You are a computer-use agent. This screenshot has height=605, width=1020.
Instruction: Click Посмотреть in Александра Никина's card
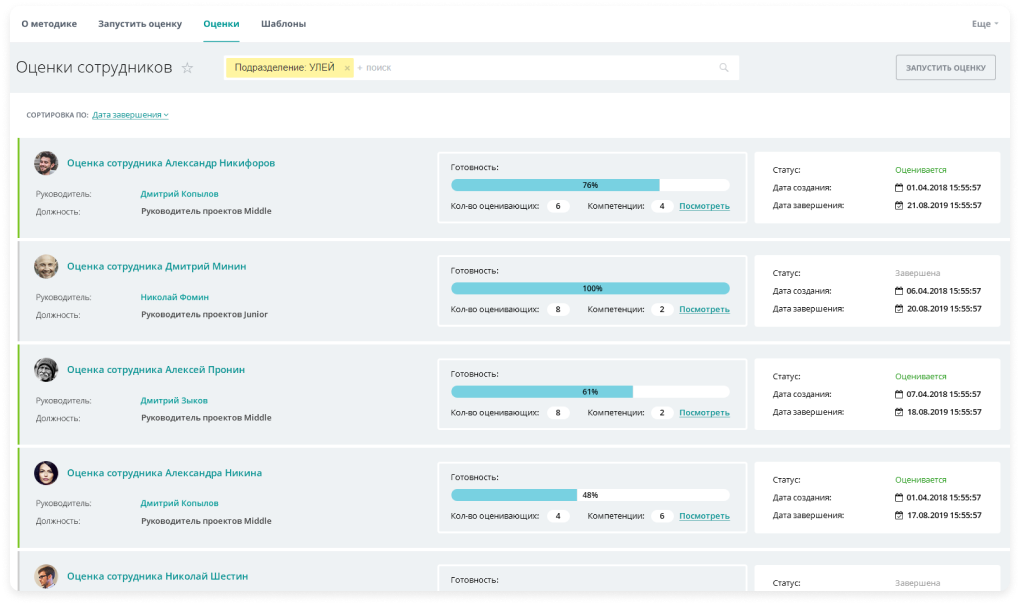tap(705, 517)
